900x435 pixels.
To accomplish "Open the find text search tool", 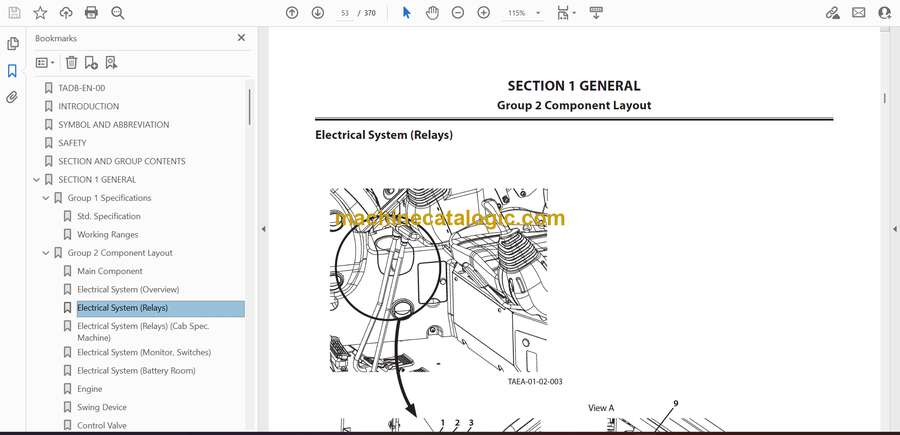I will 118,13.
